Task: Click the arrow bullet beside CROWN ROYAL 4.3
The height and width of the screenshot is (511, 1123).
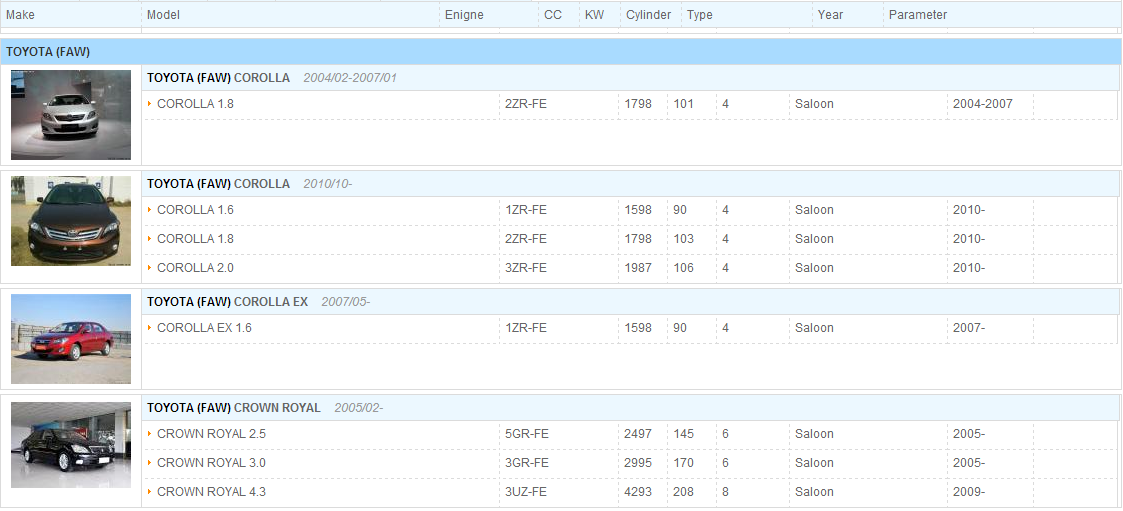Action: point(150,492)
